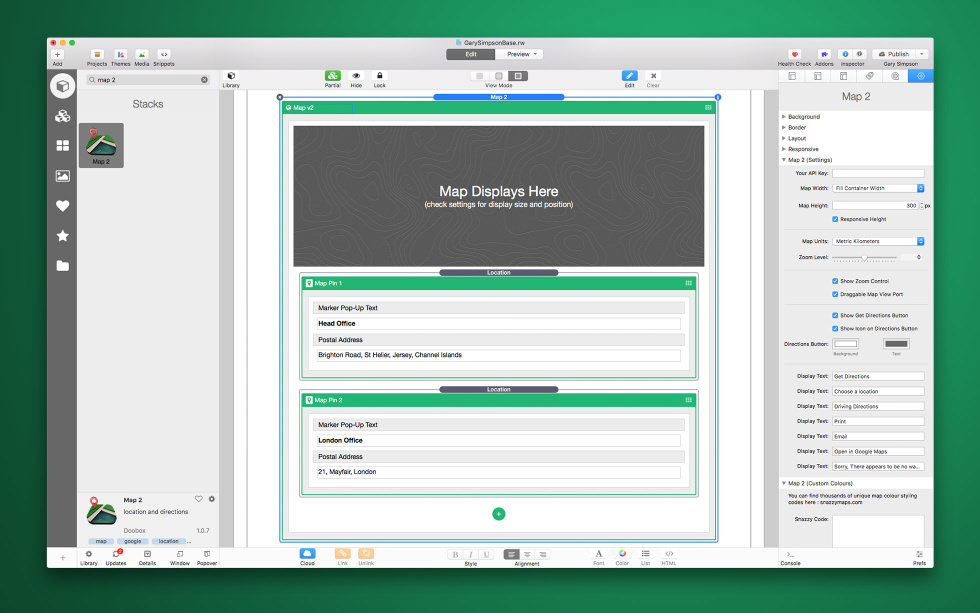The image size is (980, 613).
Task: Select the folder sidebar icon
Action: [x=62, y=266]
